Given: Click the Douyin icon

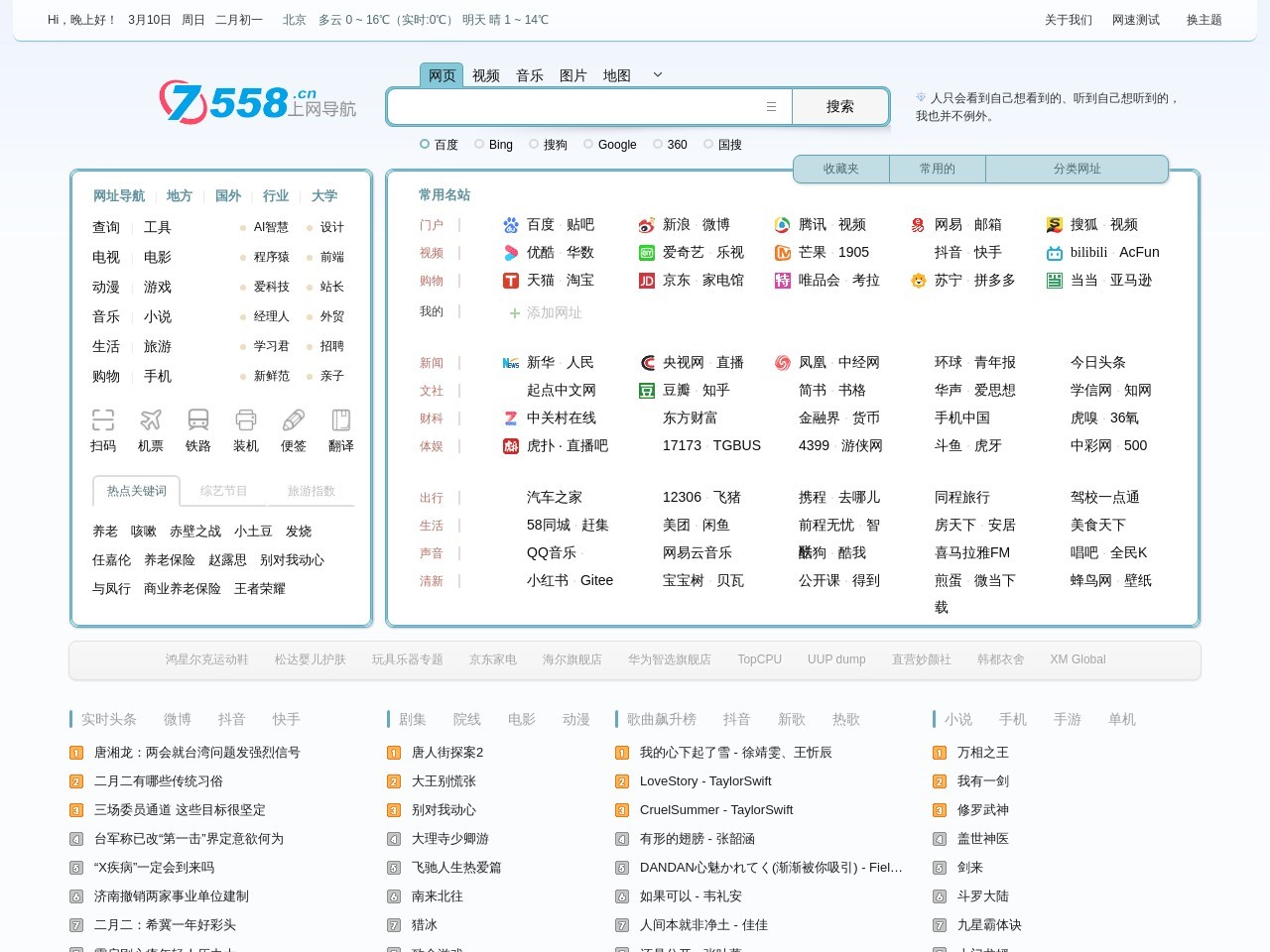Looking at the screenshot, I should pos(919,252).
